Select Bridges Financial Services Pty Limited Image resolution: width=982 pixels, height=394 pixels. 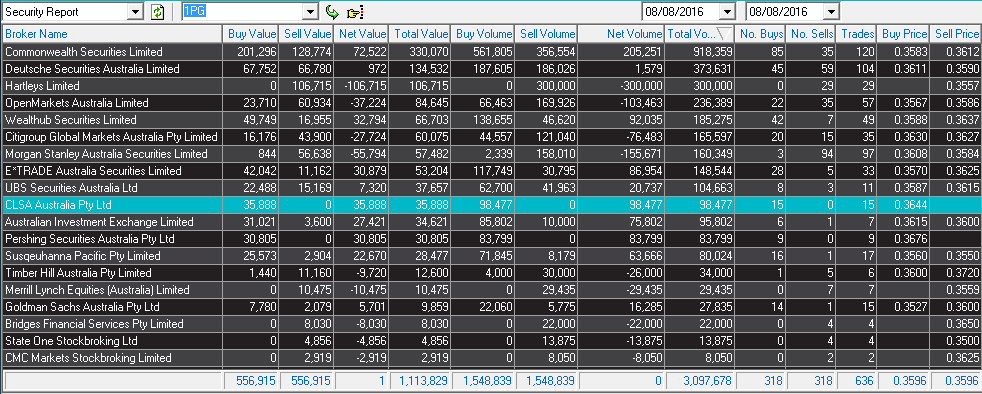coord(491,324)
